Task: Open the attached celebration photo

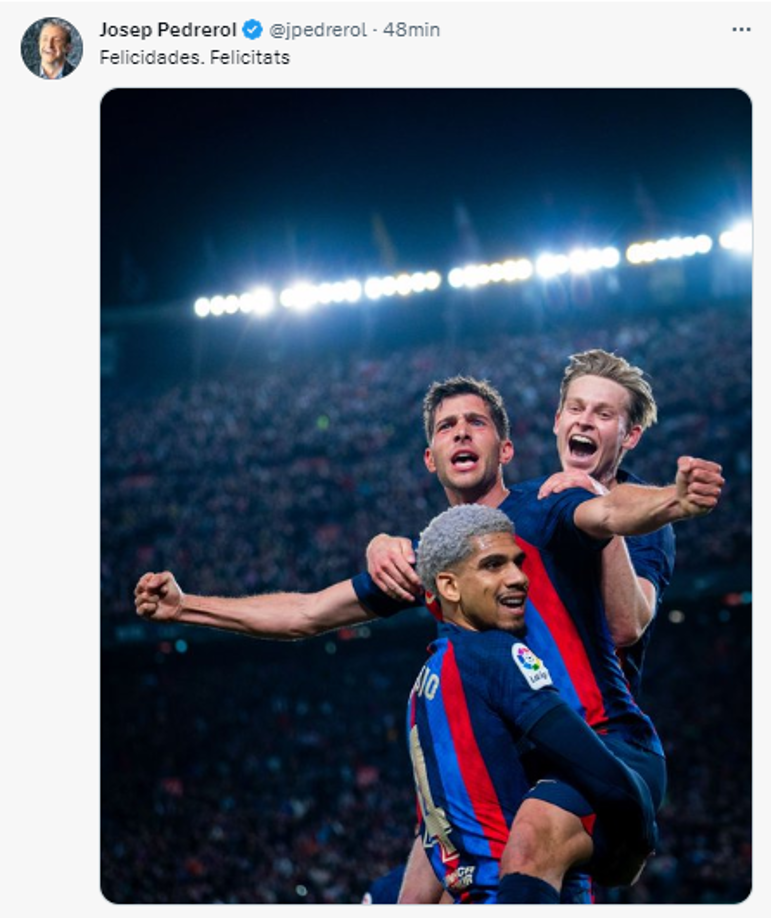Action: (x=425, y=495)
